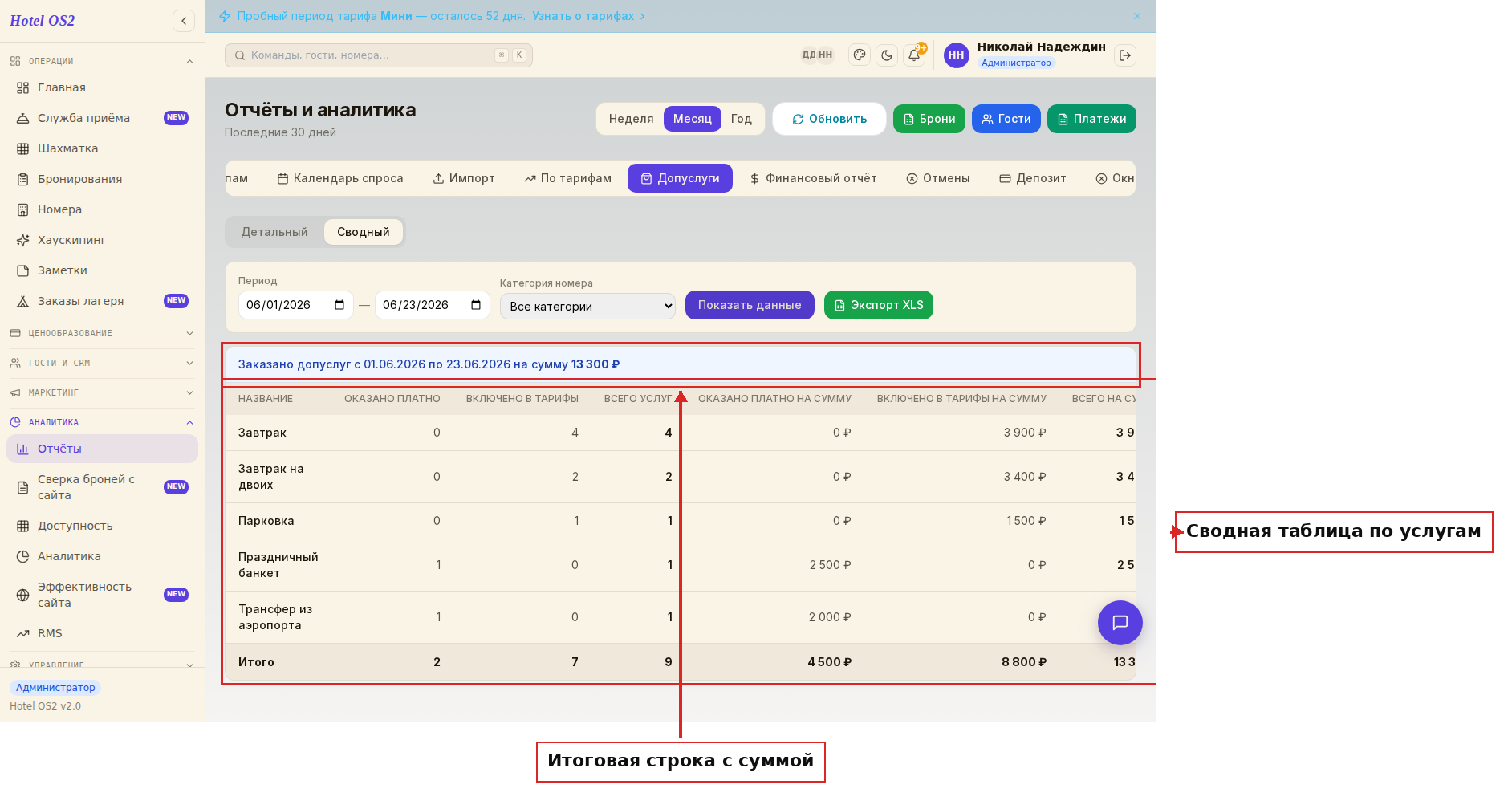Image resolution: width=1512 pixels, height=801 pixels.
Task: Close the trial period banner
Action: click(1137, 16)
